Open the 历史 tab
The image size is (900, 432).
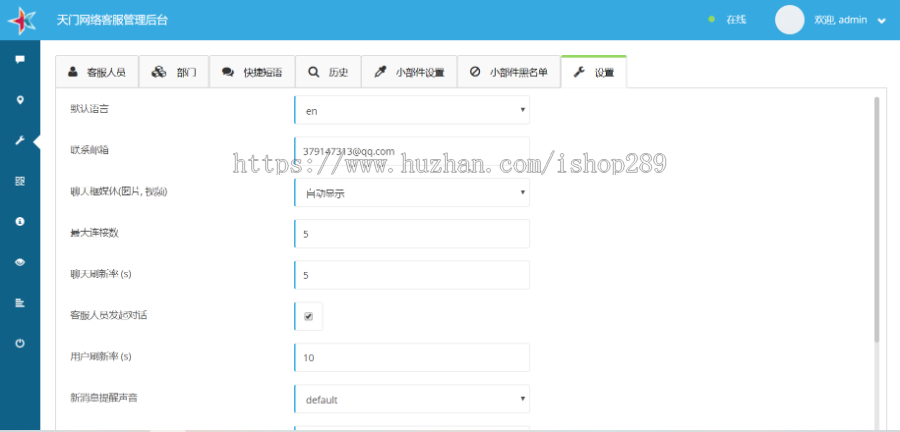tap(328, 72)
